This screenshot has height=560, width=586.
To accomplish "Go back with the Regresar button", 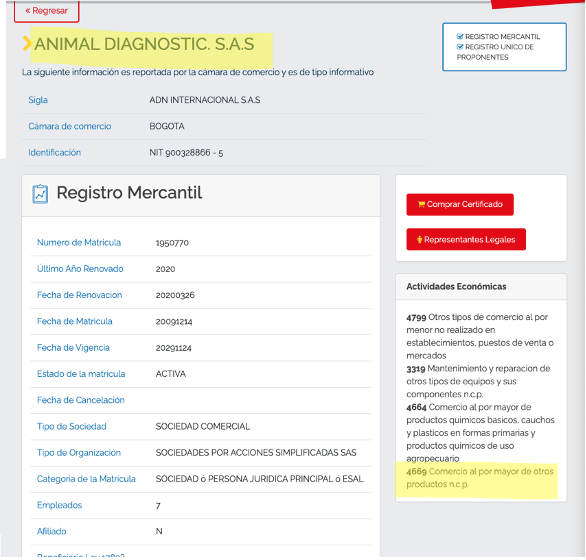I will pos(47,11).
